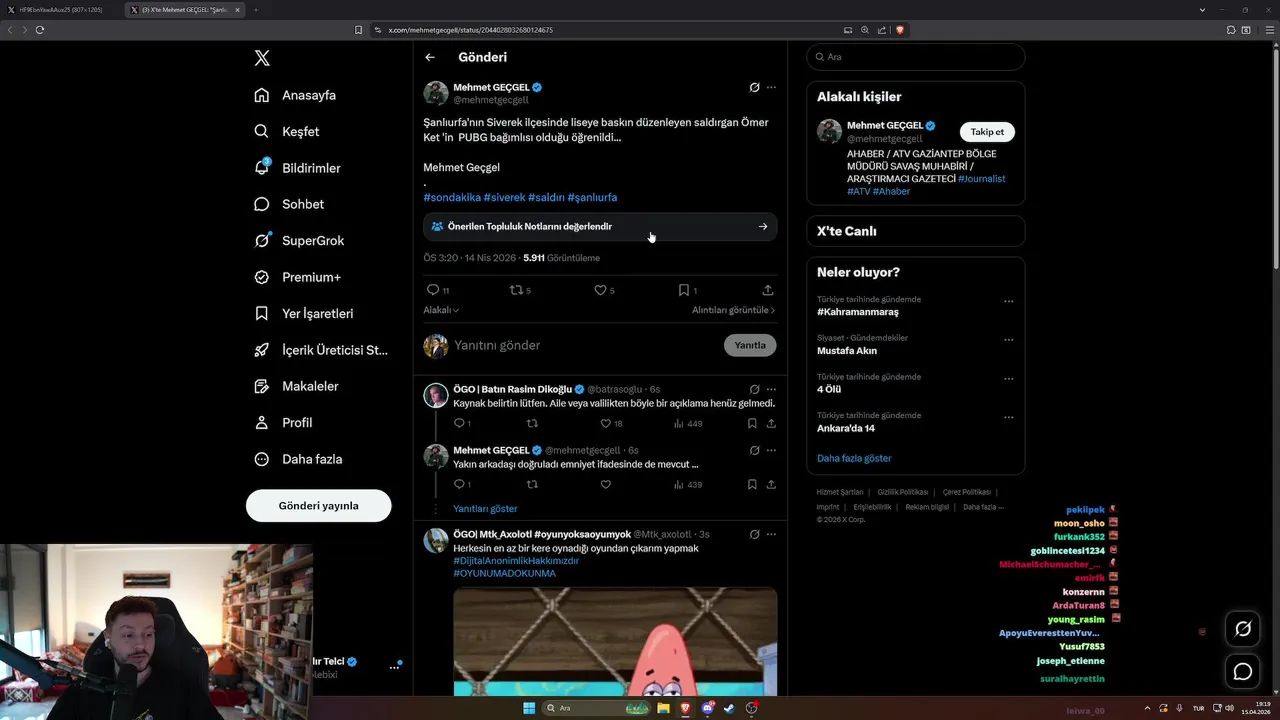Click Brave shields icon in address bar
This screenshot has width=1280, height=720.
point(900,30)
